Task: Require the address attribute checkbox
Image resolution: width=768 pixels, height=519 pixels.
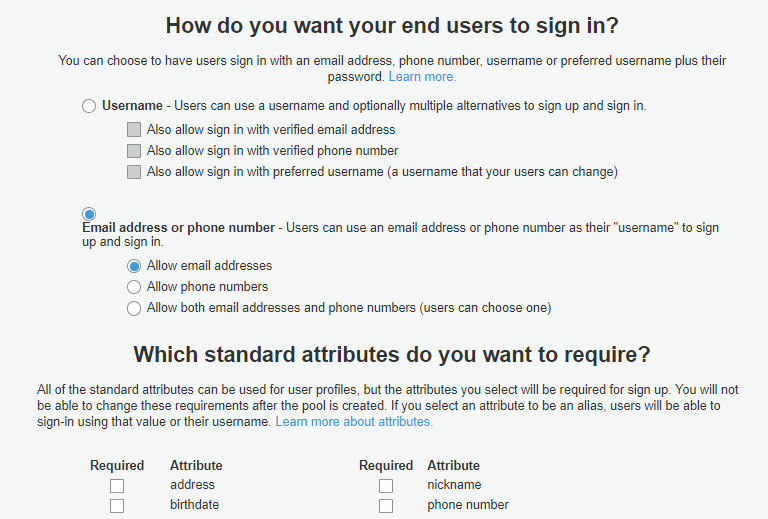Action: (117, 486)
